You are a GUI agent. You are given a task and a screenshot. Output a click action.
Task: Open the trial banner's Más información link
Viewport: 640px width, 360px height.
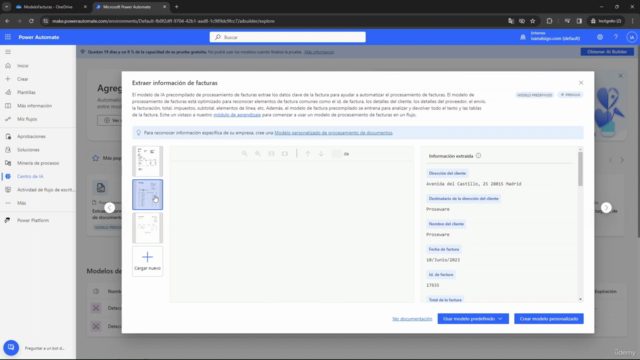(x=319, y=52)
